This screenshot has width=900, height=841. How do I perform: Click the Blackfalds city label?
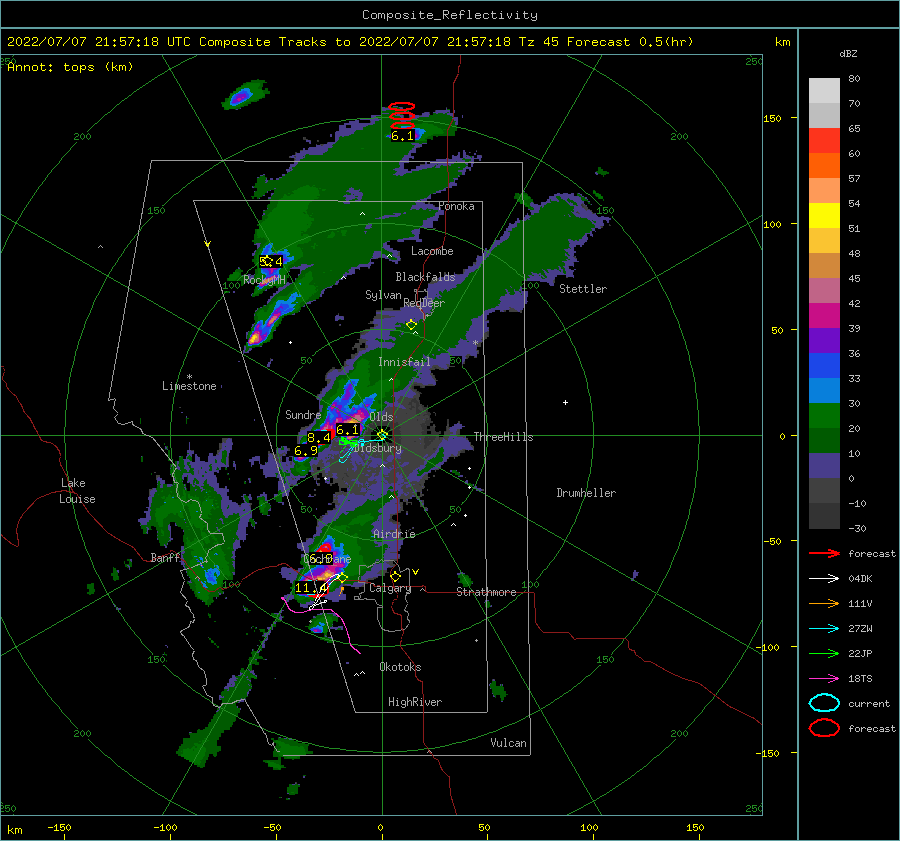tap(425, 277)
